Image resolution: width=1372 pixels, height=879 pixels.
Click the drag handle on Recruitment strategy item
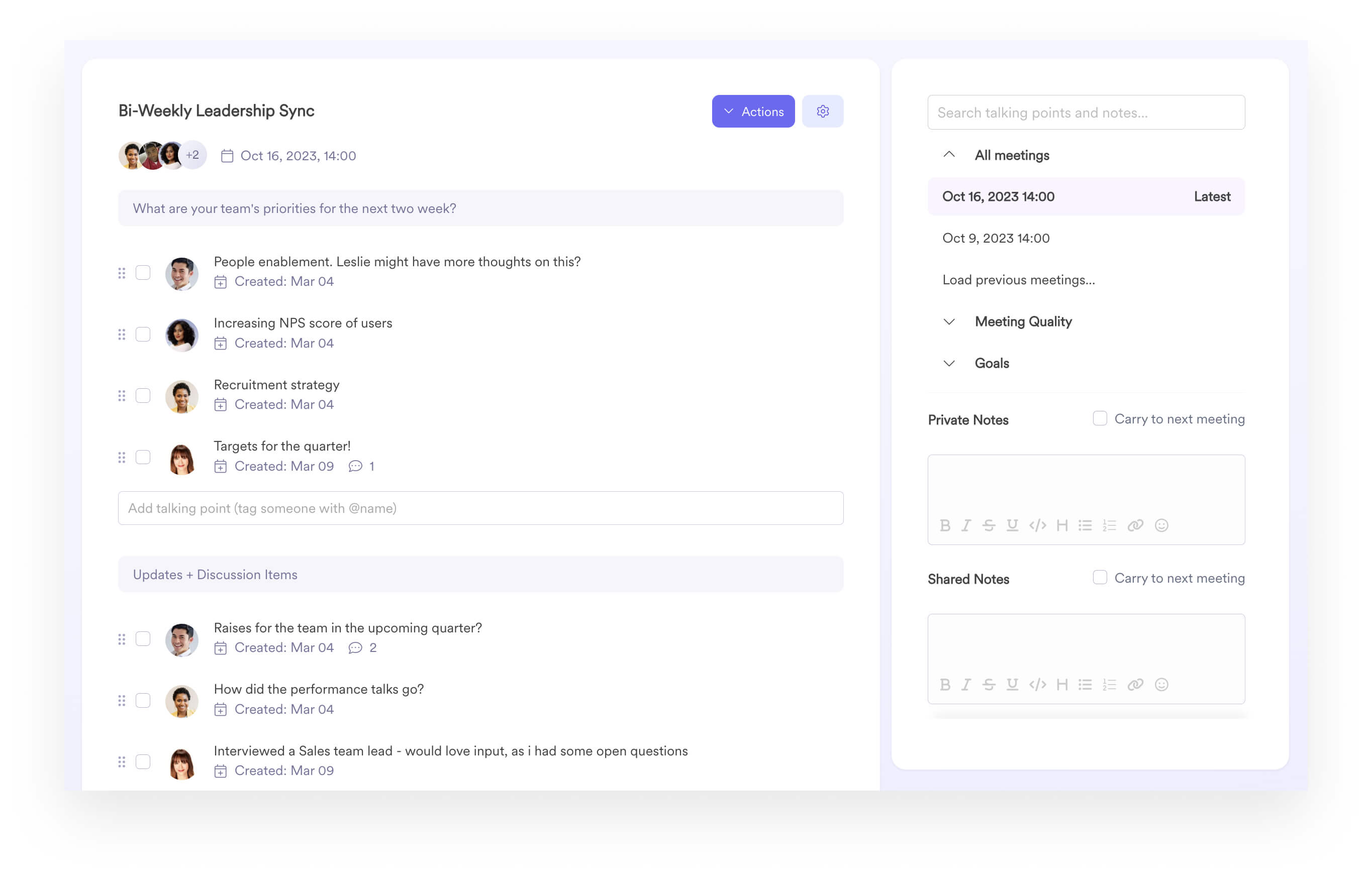(122, 396)
